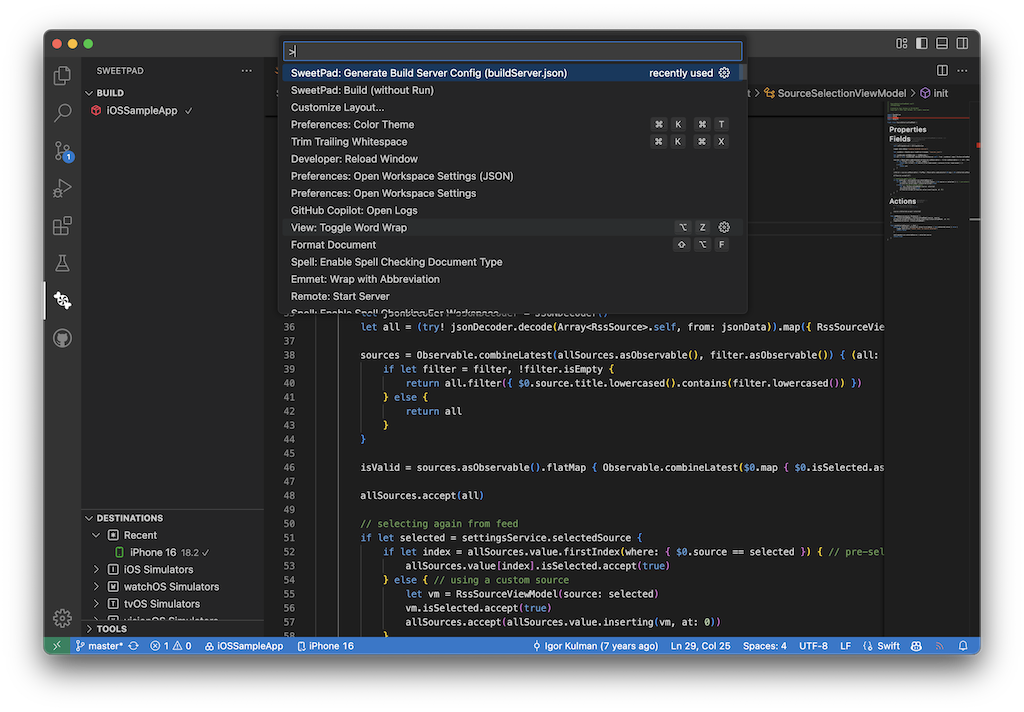Open the Explorer view in the Activity Bar
This screenshot has width=1024, height=712.
(x=62, y=75)
